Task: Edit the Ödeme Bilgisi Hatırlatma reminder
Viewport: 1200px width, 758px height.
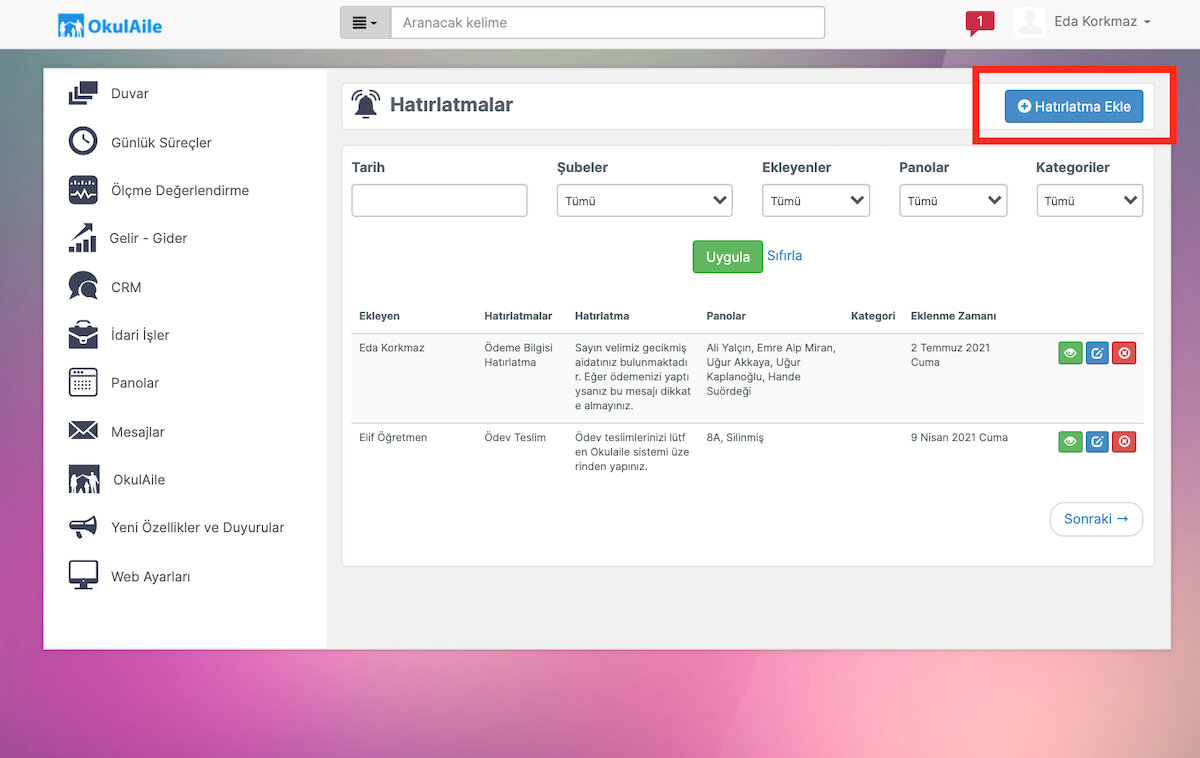Action: pos(1097,353)
